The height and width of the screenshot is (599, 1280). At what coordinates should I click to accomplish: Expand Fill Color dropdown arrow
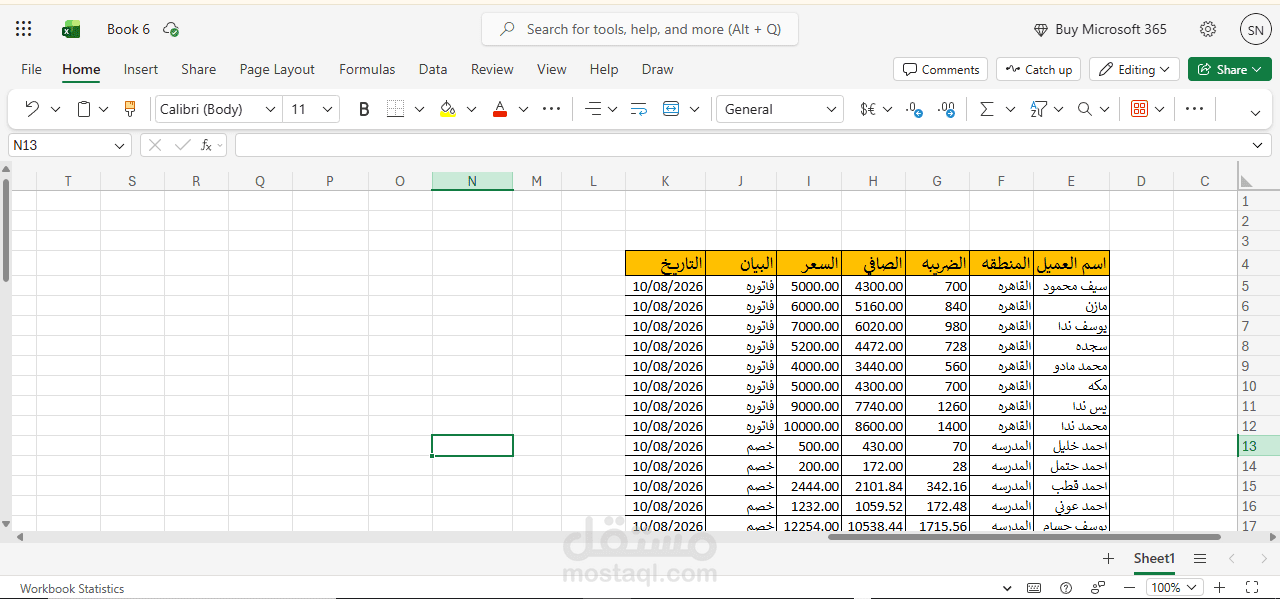tap(471, 109)
